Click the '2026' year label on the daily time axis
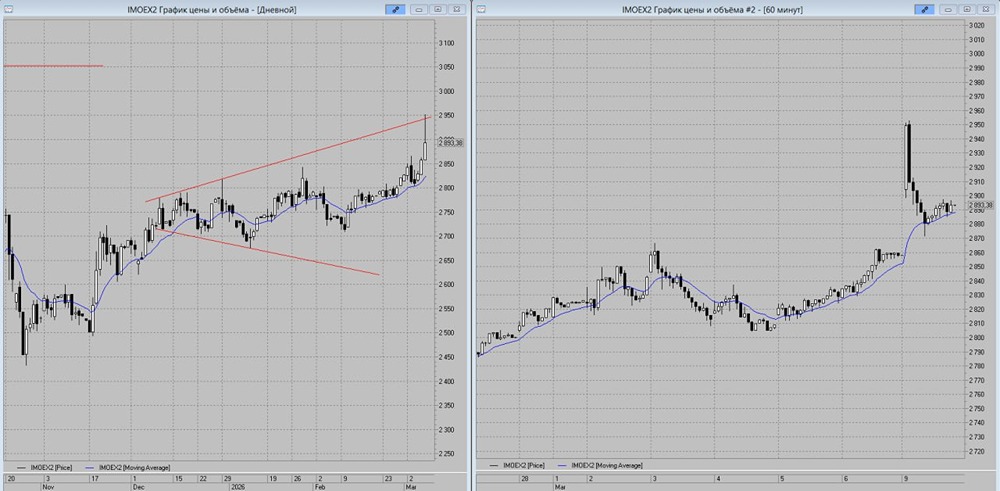Viewport: 1000px width, 491px height. [237, 486]
